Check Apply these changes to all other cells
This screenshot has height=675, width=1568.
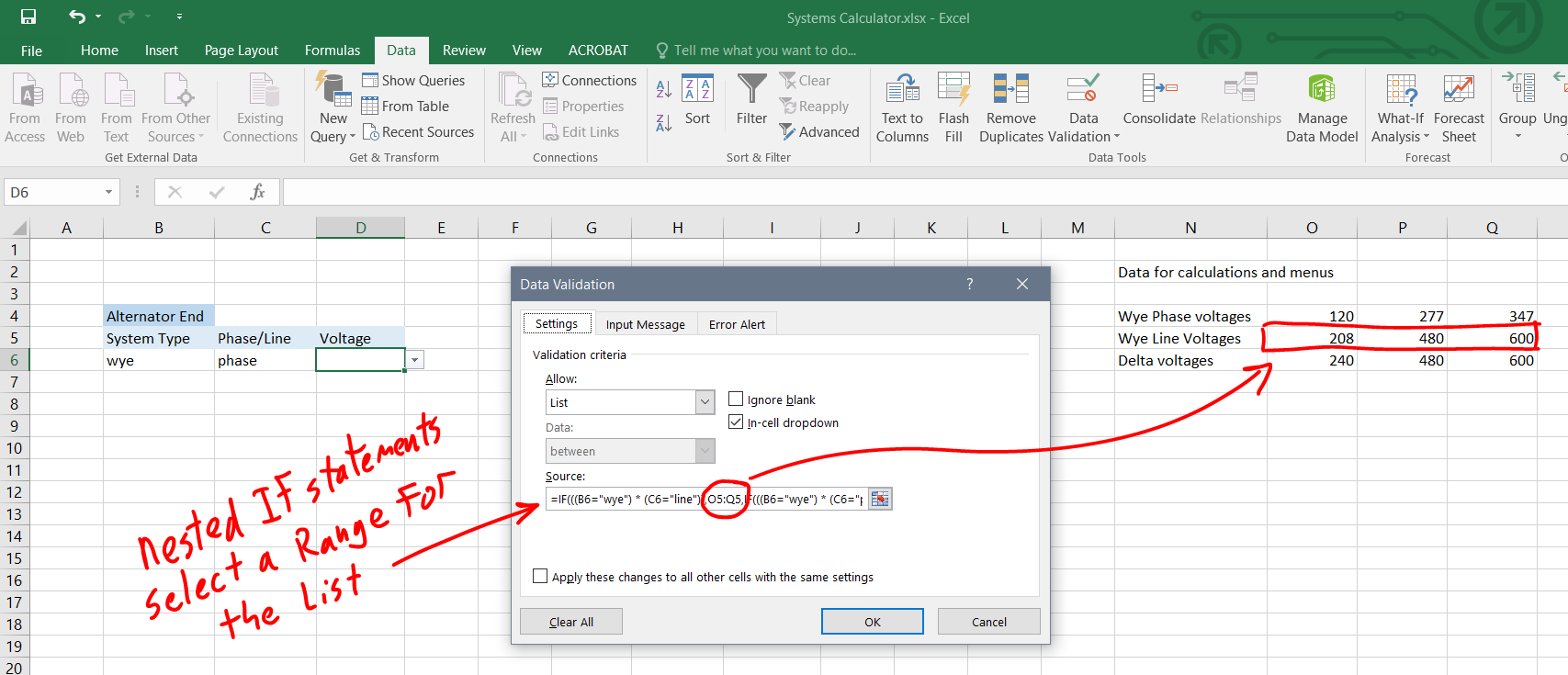coord(540,576)
